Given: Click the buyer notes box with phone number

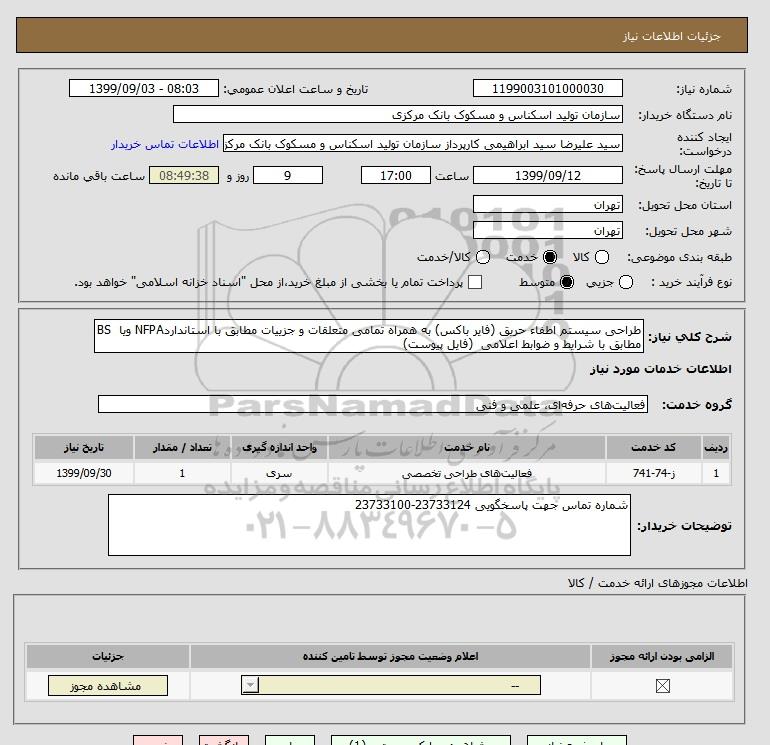Looking at the screenshot, I should [369, 525].
